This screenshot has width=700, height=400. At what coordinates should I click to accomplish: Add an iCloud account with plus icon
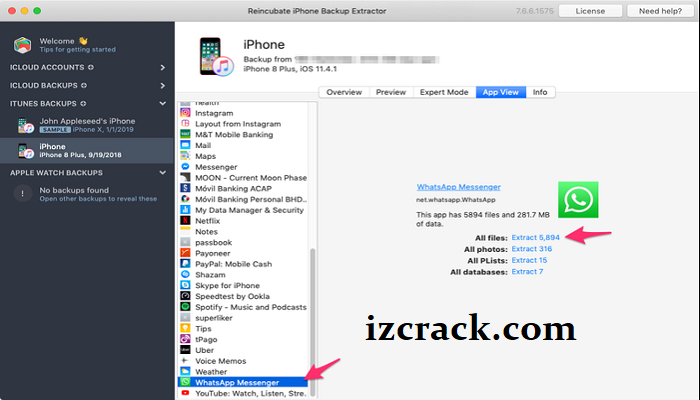click(x=91, y=67)
